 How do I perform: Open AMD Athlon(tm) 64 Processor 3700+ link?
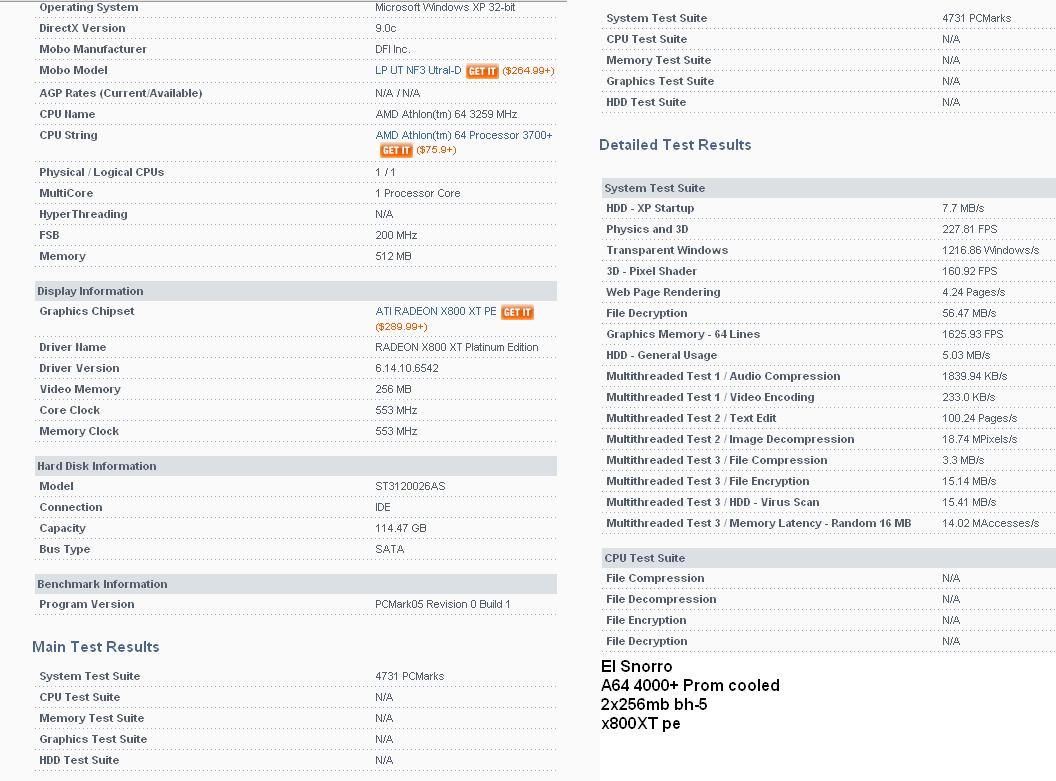463,135
